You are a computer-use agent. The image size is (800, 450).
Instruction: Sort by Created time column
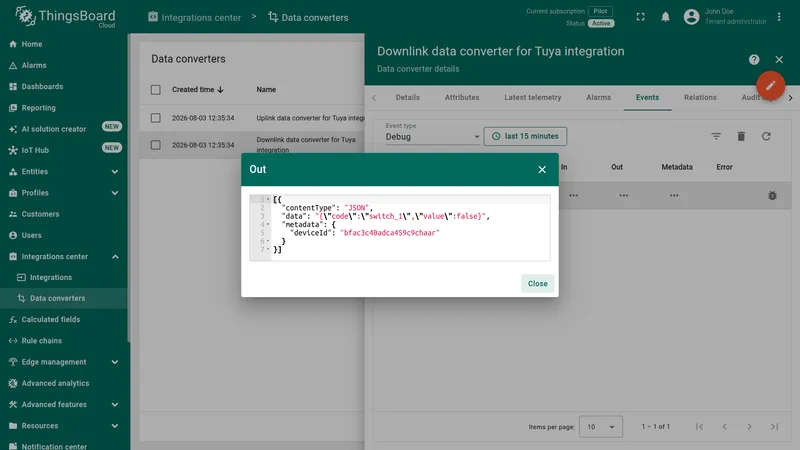click(x=198, y=89)
